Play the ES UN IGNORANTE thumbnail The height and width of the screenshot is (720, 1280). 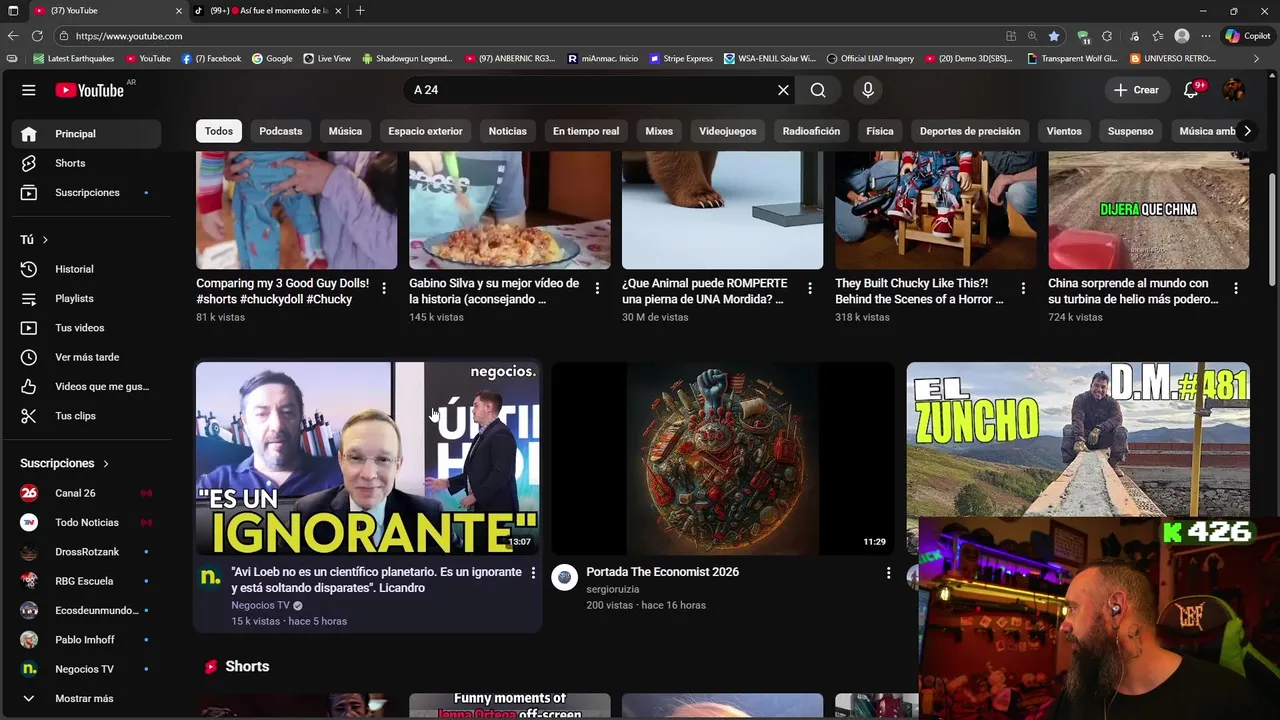tap(367, 458)
